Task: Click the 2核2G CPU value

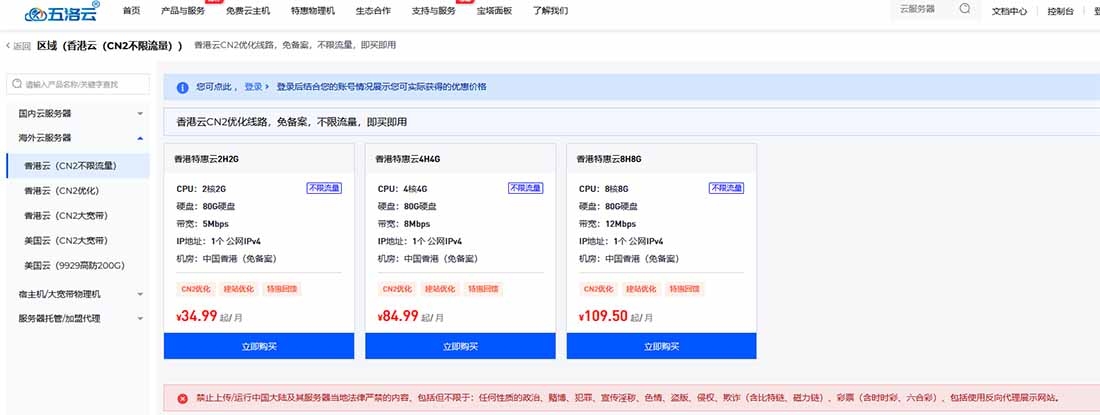Action: coord(214,189)
